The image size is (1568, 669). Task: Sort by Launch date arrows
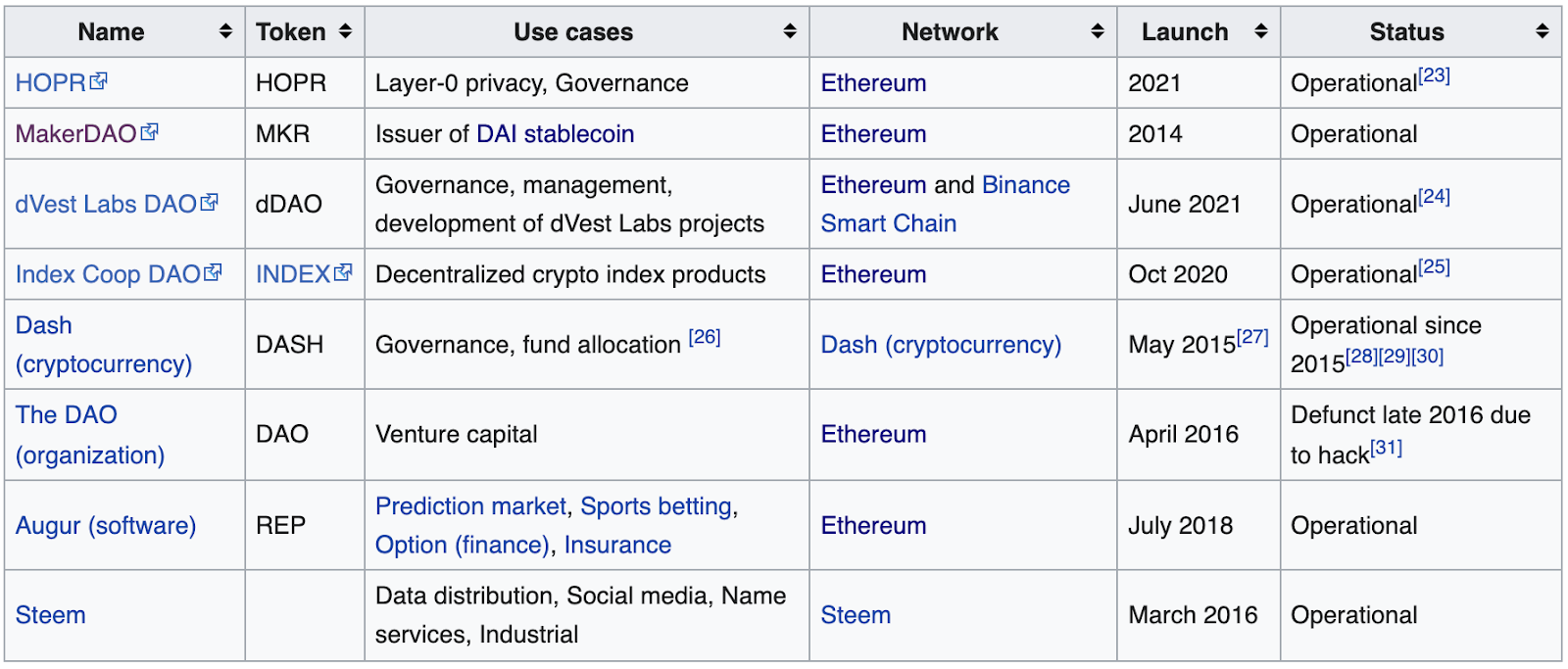click(1261, 31)
